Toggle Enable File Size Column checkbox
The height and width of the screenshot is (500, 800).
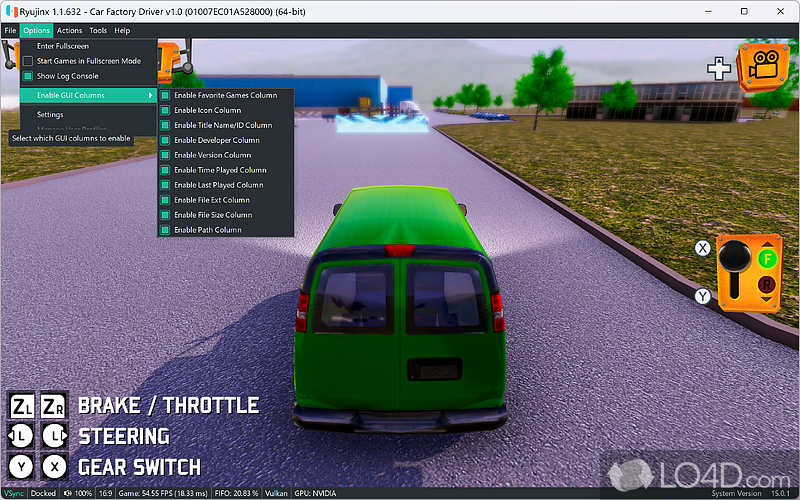pos(165,215)
